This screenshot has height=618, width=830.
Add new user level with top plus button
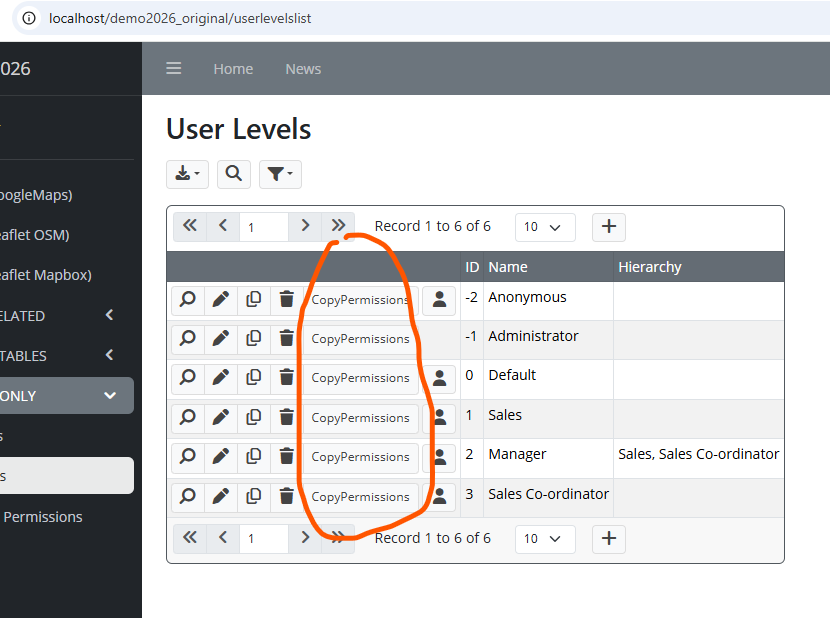pyautogui.click(x=609, y=227)
